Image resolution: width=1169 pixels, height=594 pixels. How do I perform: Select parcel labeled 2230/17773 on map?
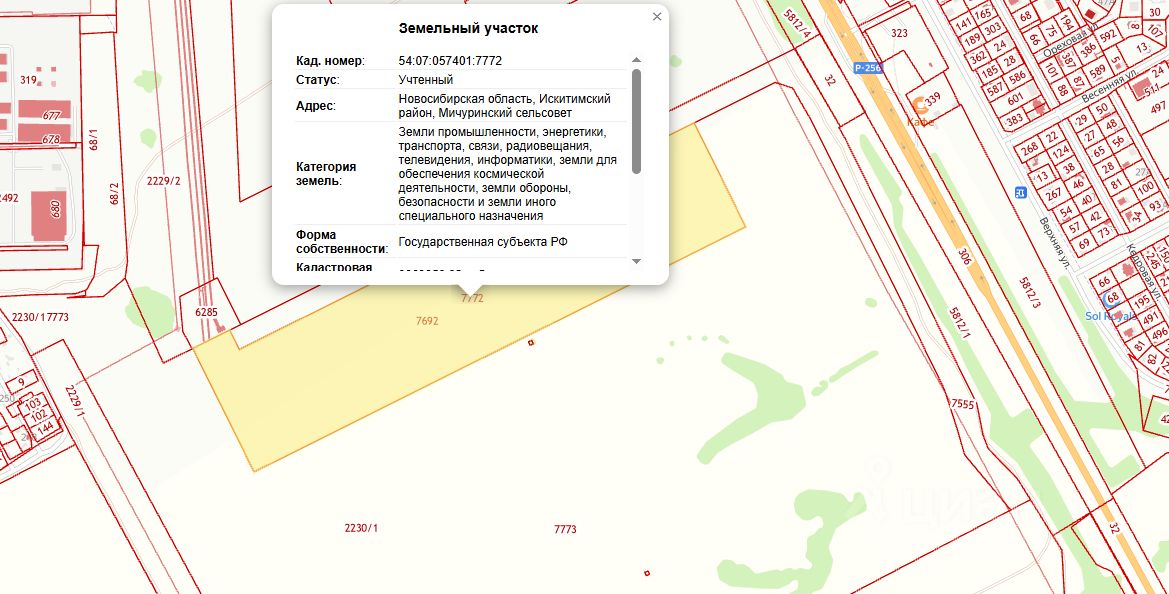coord(40,317)
